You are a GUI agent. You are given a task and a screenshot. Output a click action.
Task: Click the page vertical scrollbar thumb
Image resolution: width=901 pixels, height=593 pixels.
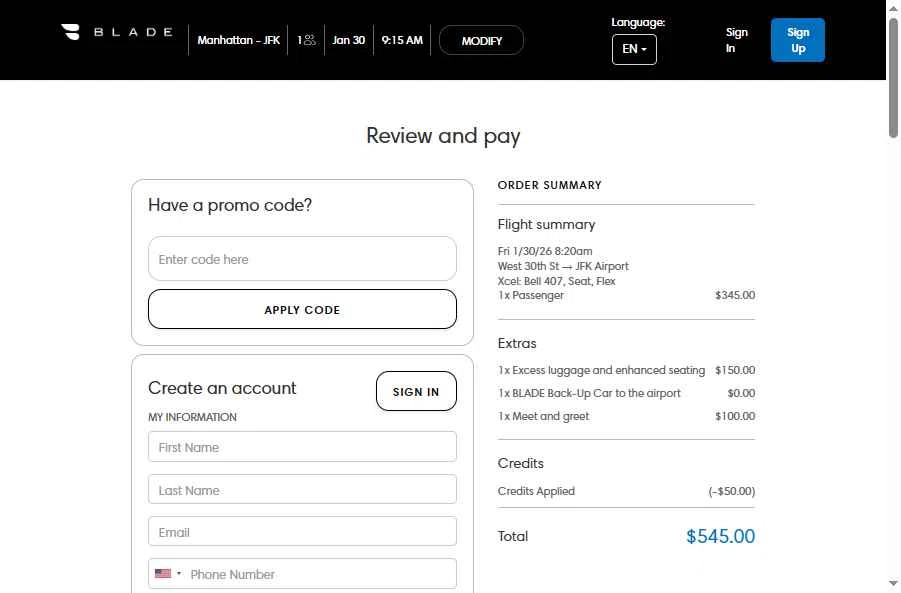coord(893,78)
